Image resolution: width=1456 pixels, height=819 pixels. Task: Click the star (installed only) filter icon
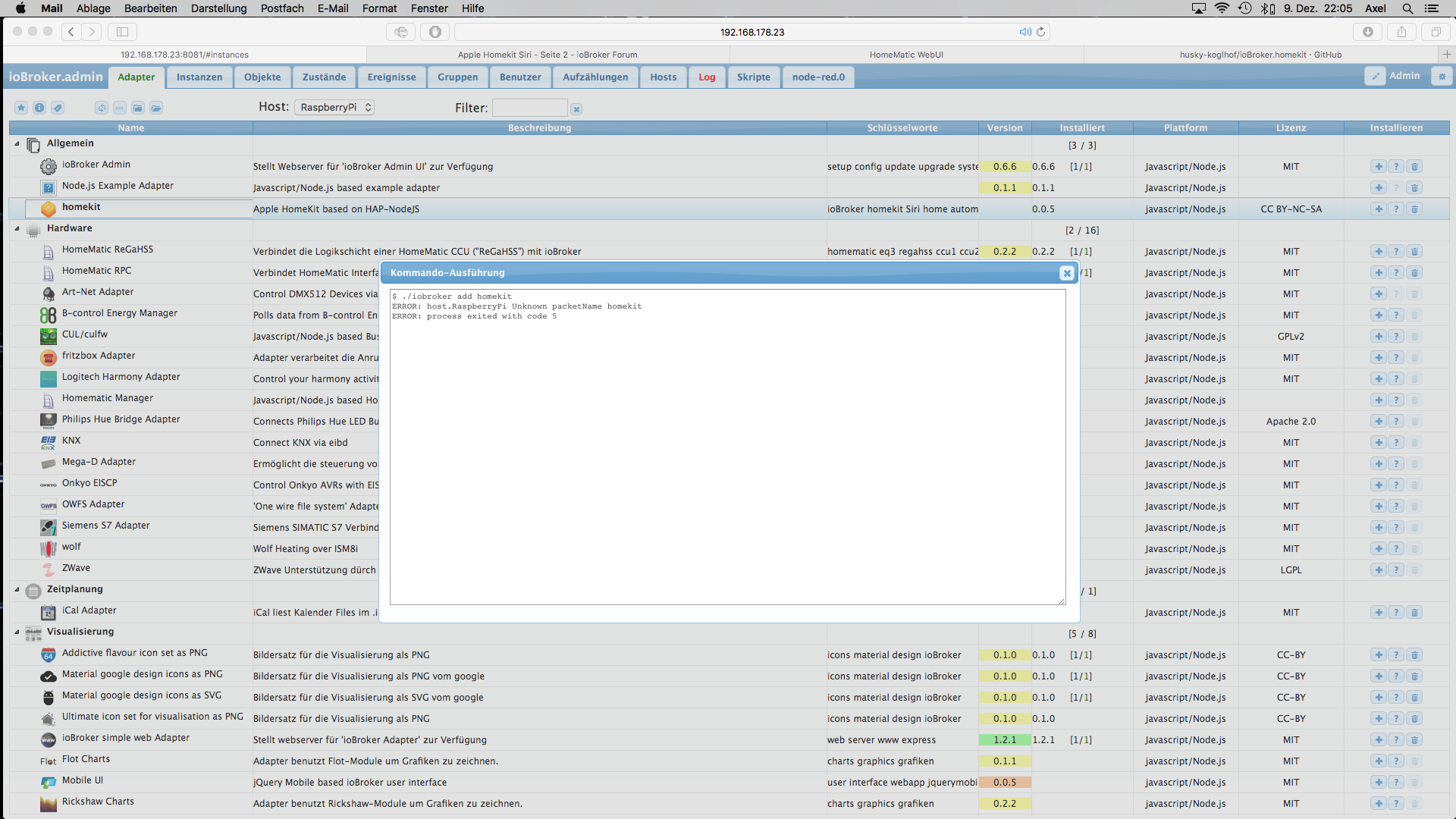coord(21,108)
